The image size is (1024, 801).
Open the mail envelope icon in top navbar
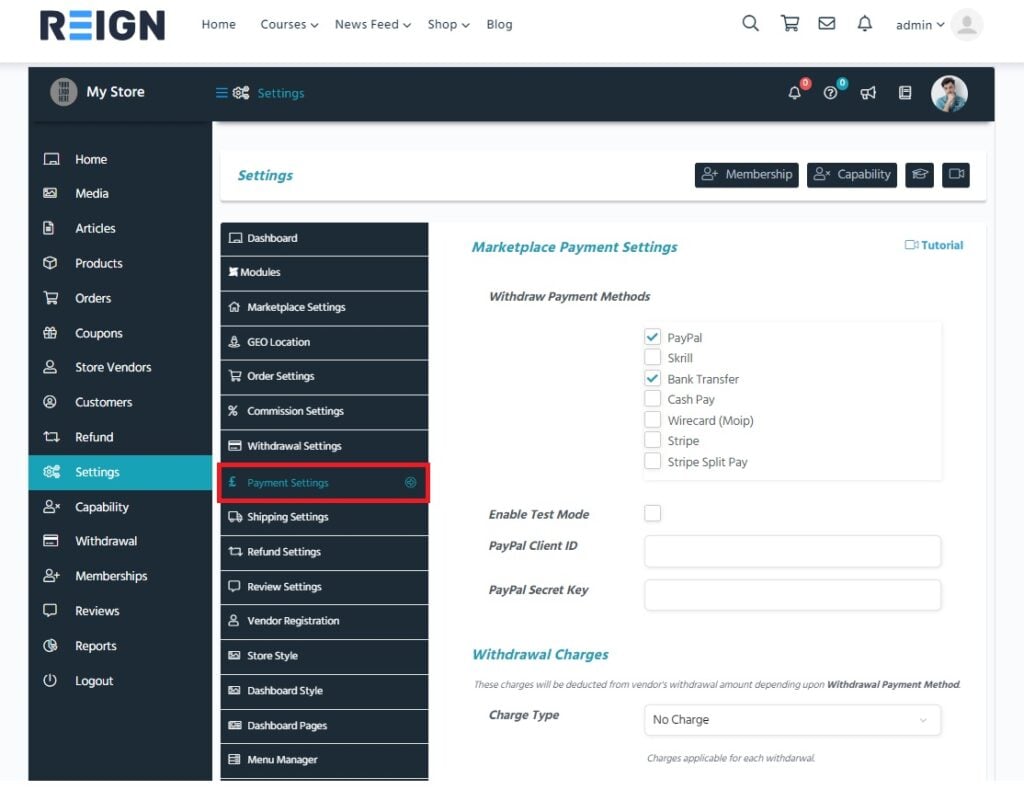827,24
